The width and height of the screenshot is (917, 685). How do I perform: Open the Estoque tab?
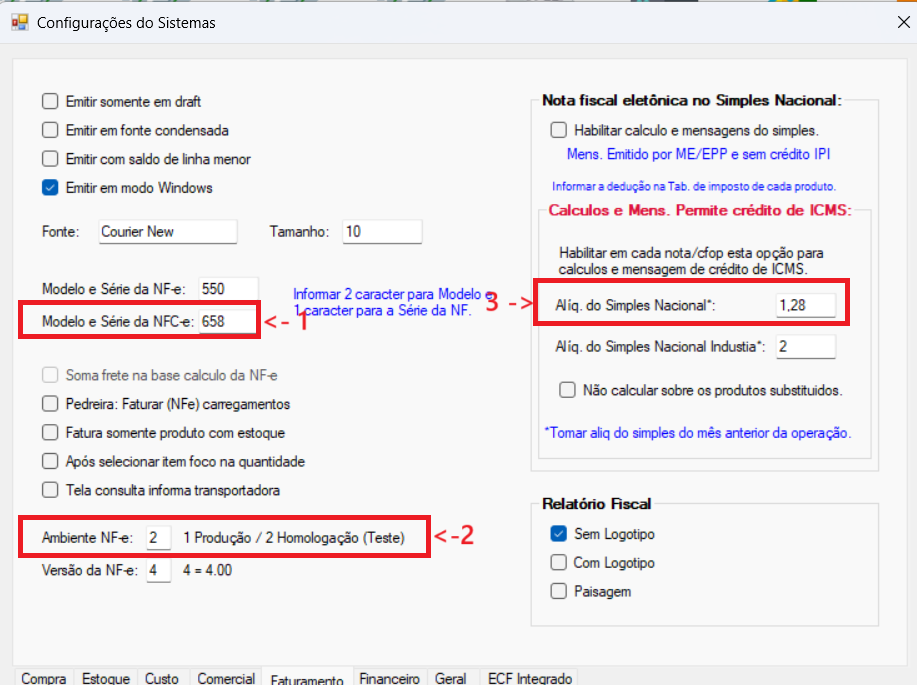(x=106, y=677)
